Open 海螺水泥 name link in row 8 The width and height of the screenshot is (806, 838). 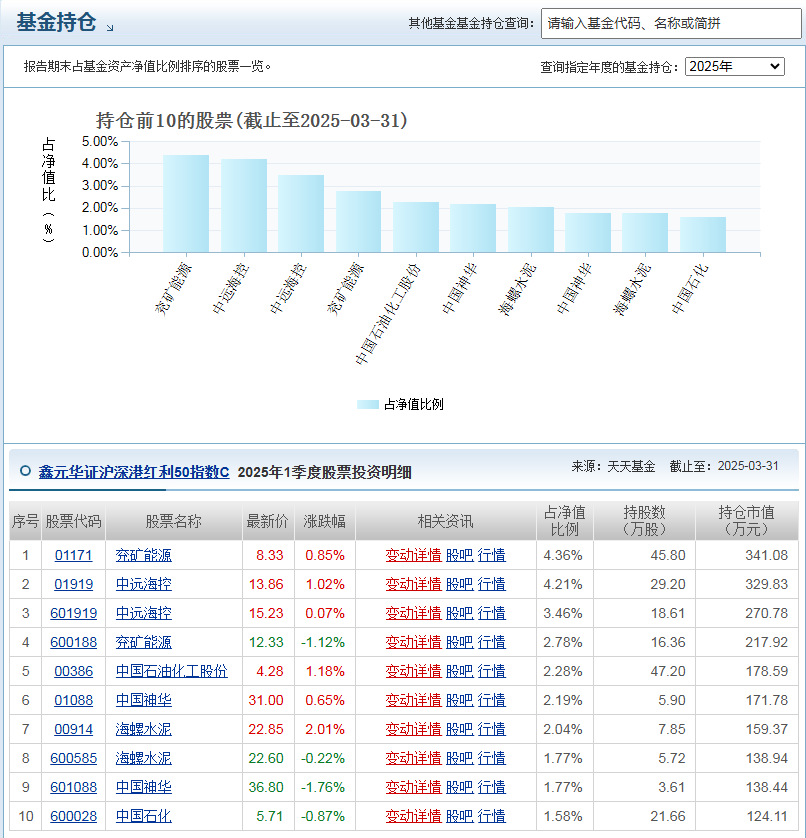(x=144, y=758)
